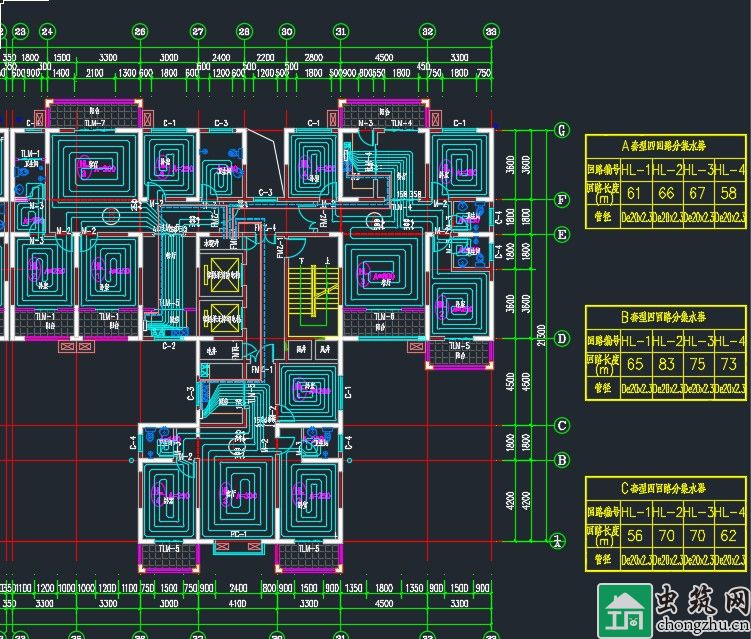Open the chongzhu.cn watermark link
This screenshot has height=639, width=751.
[x=701, y=630]
